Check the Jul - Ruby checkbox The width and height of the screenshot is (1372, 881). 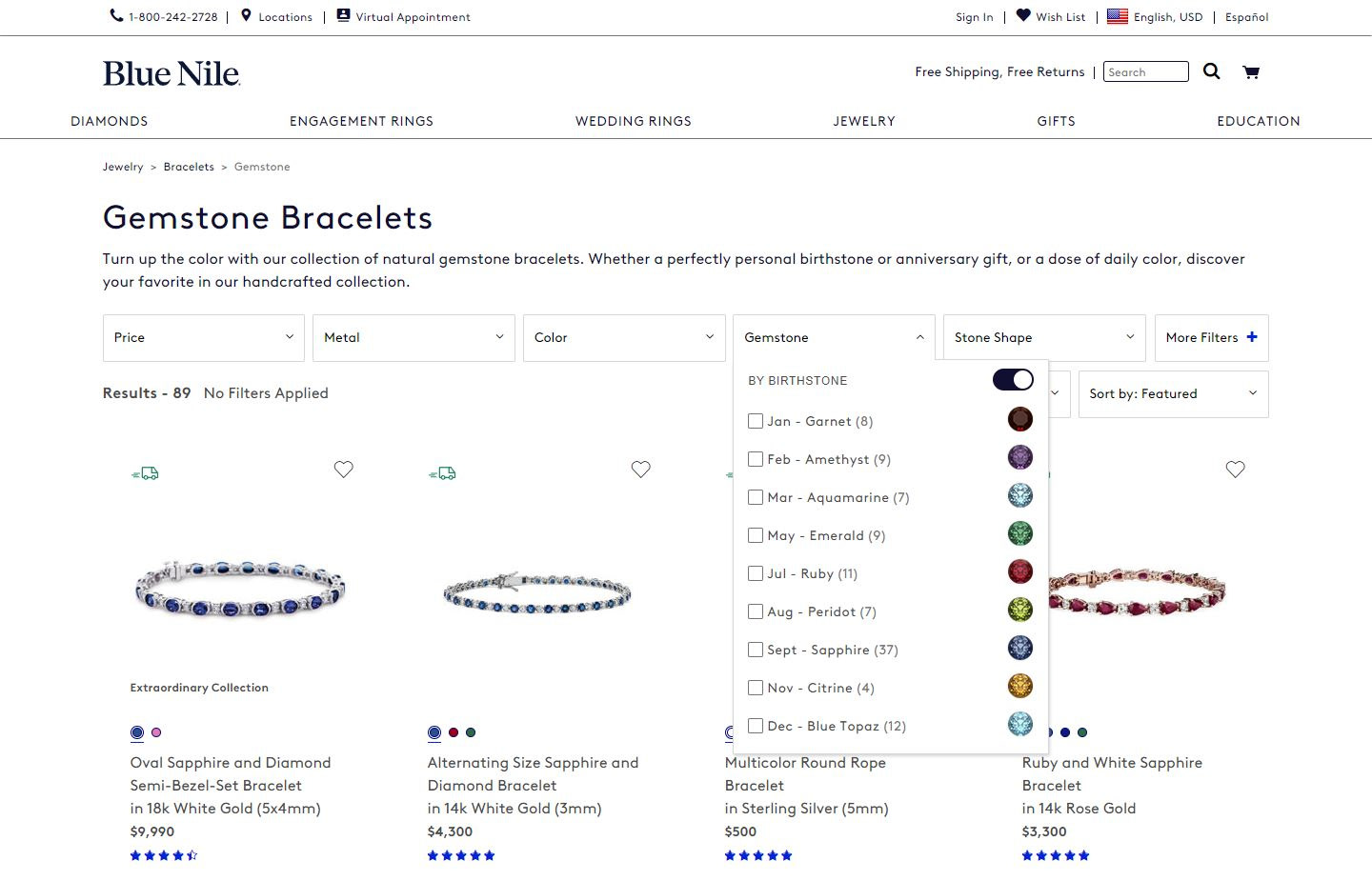pyautogui.click(x=756, y=573)
